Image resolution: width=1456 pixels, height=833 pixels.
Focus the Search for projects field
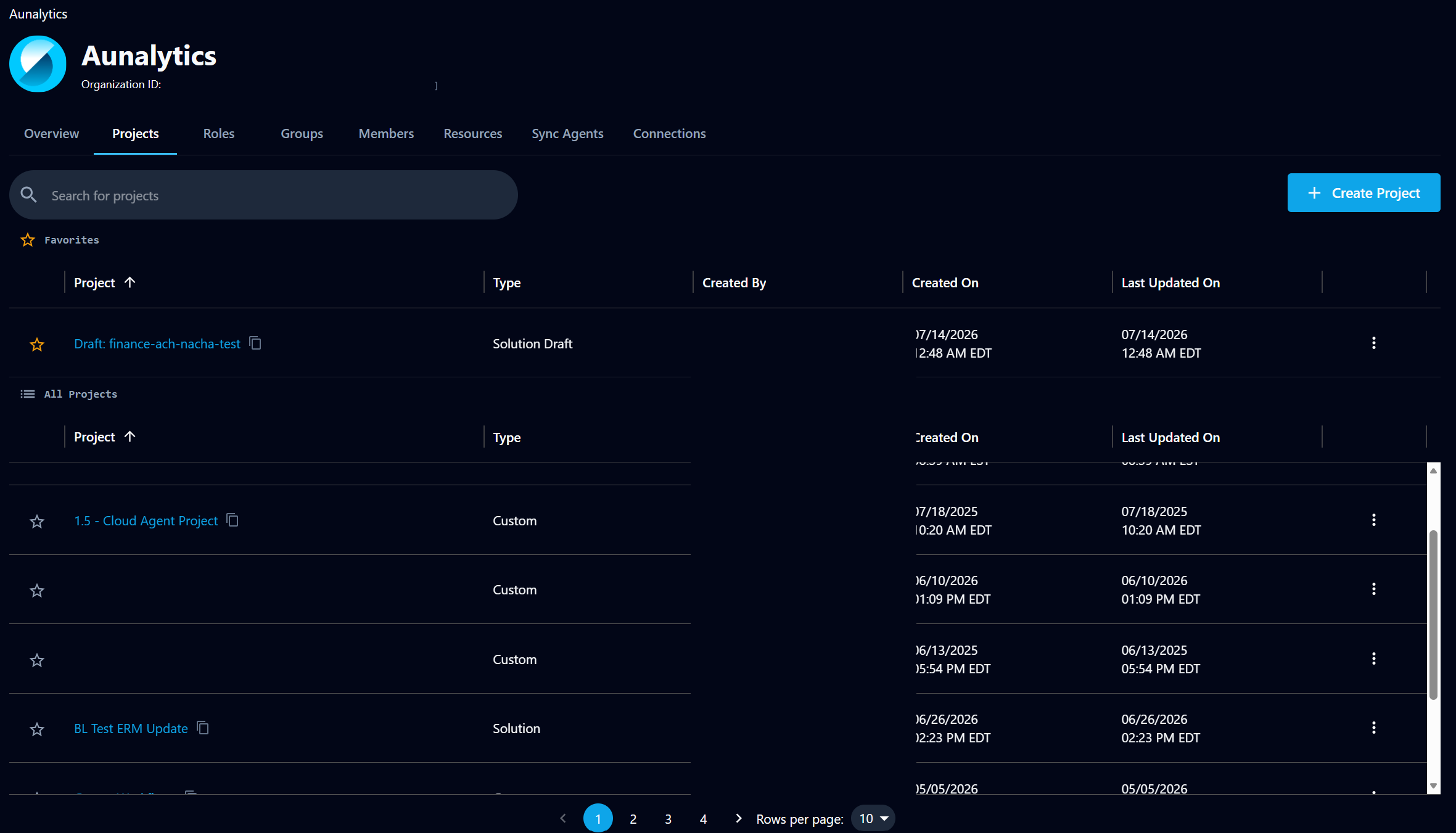tap(263, 195)
